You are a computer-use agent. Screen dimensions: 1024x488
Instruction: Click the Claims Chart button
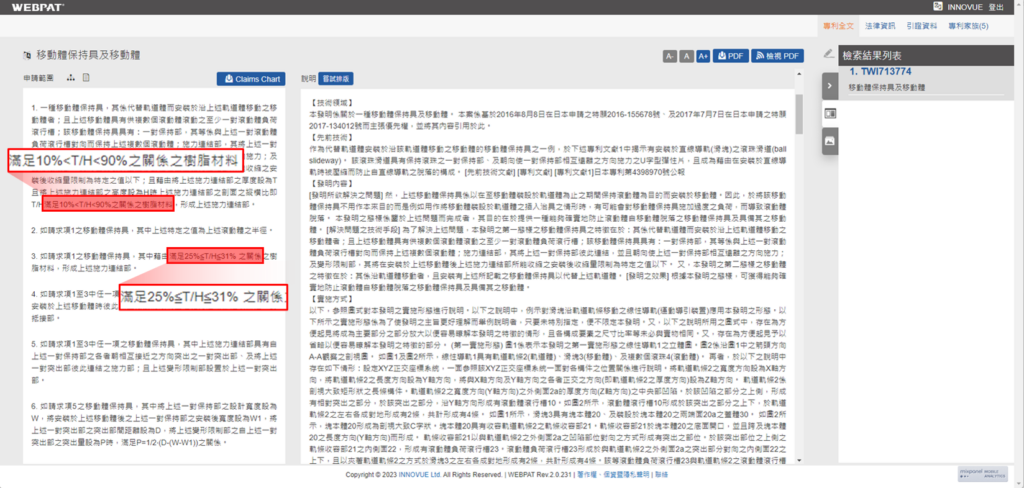click(250, 77)
